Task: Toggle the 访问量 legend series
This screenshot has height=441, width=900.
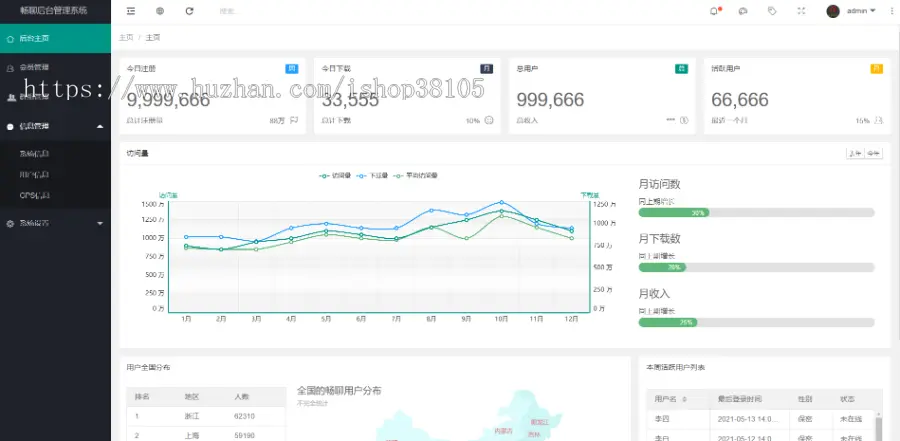Action: tap(335, 176)
